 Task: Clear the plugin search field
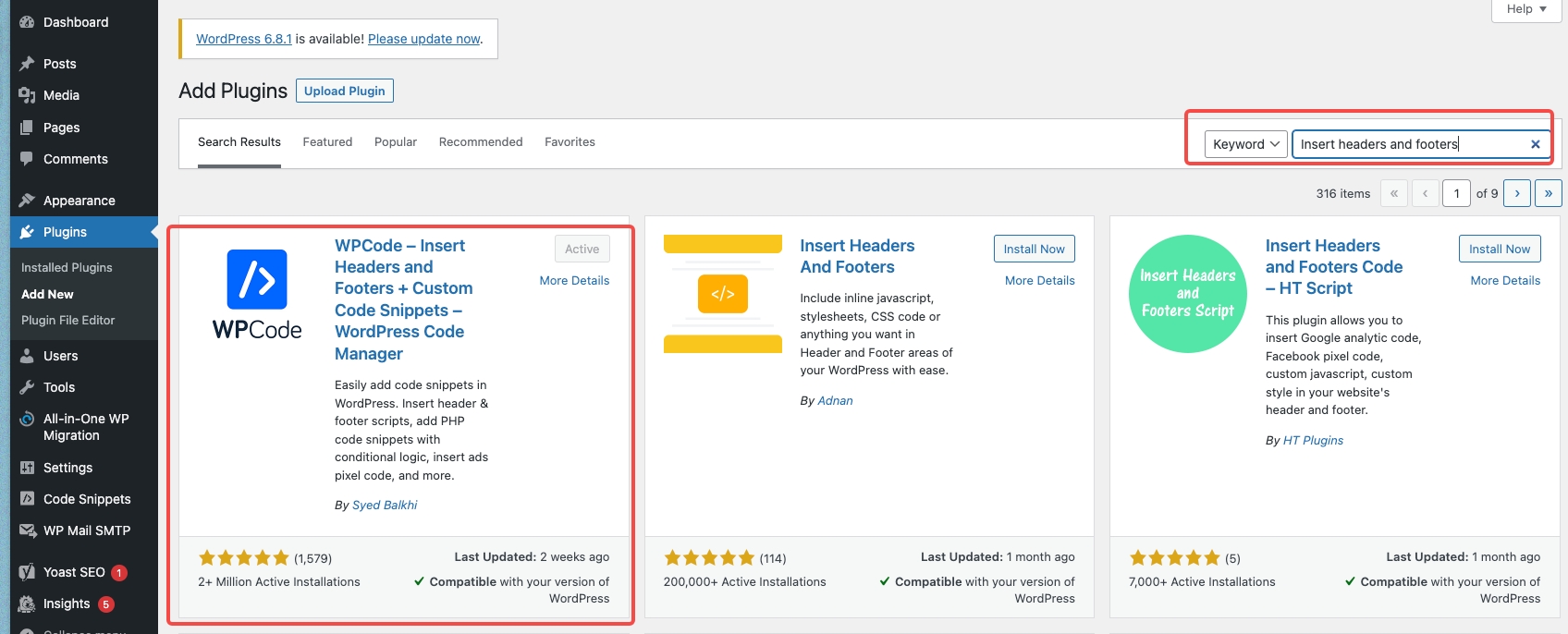point(1535,144)
